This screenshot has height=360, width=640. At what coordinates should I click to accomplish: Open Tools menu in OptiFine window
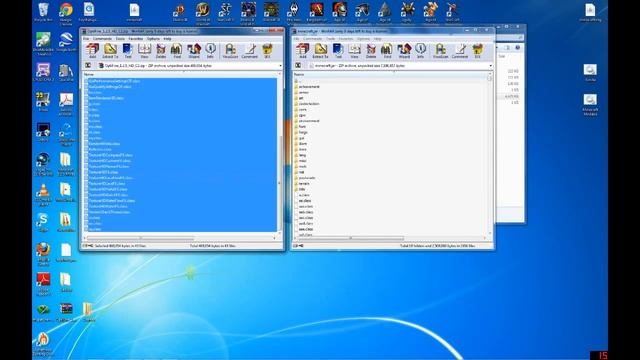[x=120, y=39]
